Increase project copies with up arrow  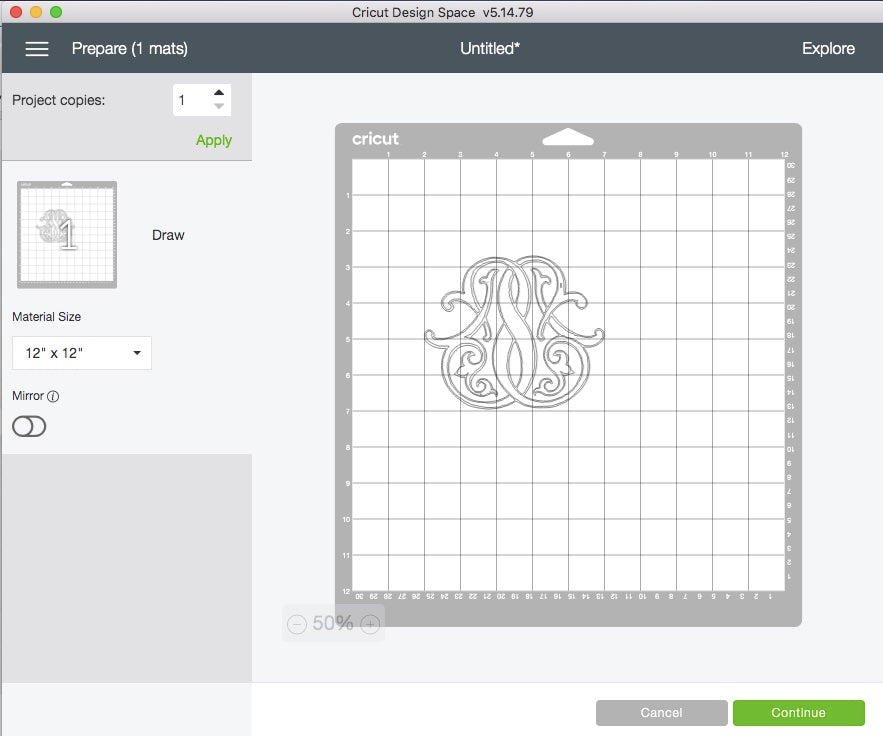[x=219, y=92]
